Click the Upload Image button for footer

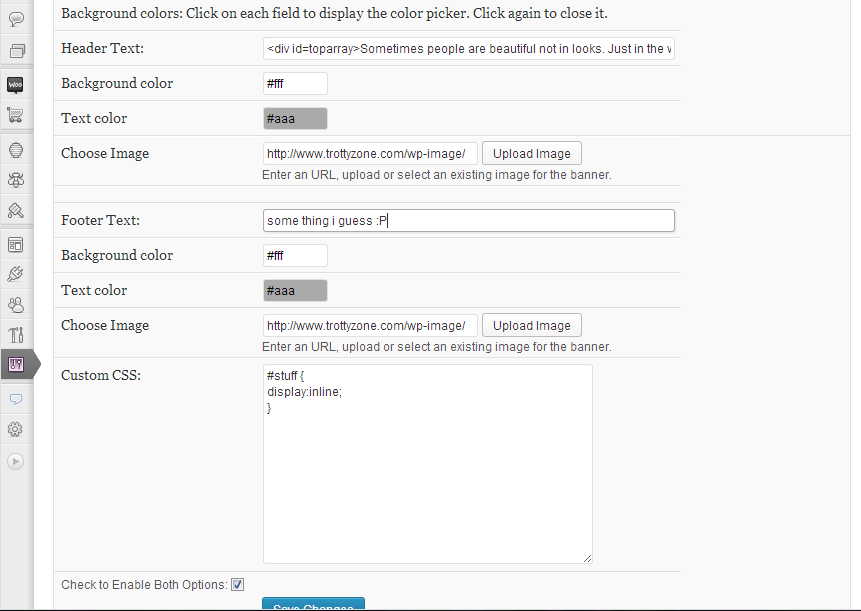coord(532,326)
